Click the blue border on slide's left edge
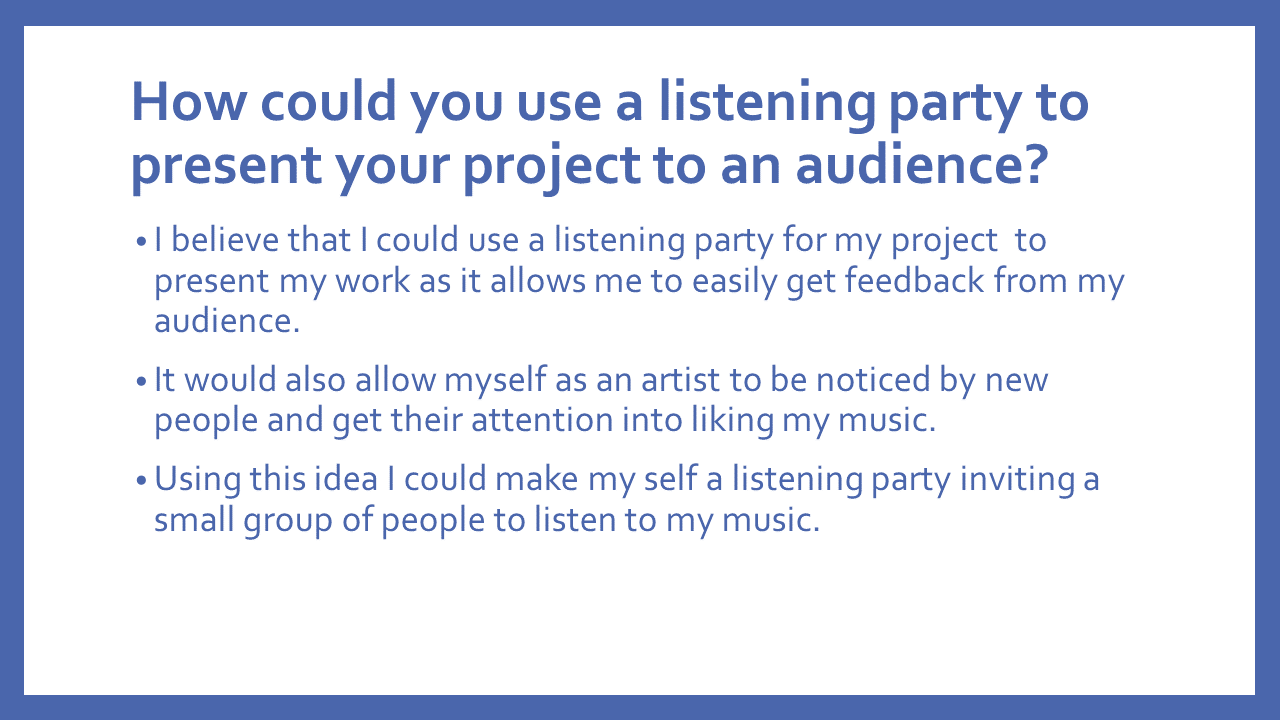This screenshot has width=1280, height=720. click(11, 360)
